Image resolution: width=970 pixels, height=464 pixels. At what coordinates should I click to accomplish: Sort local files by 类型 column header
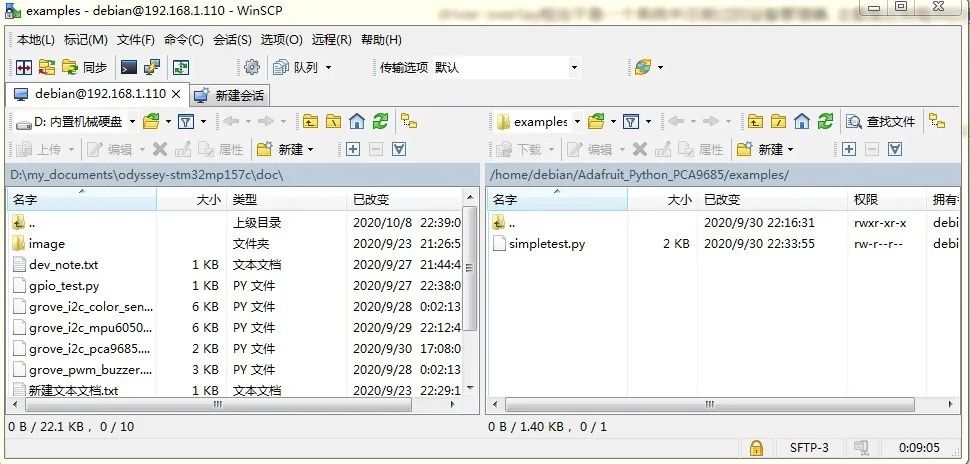(x=286, y=200)
